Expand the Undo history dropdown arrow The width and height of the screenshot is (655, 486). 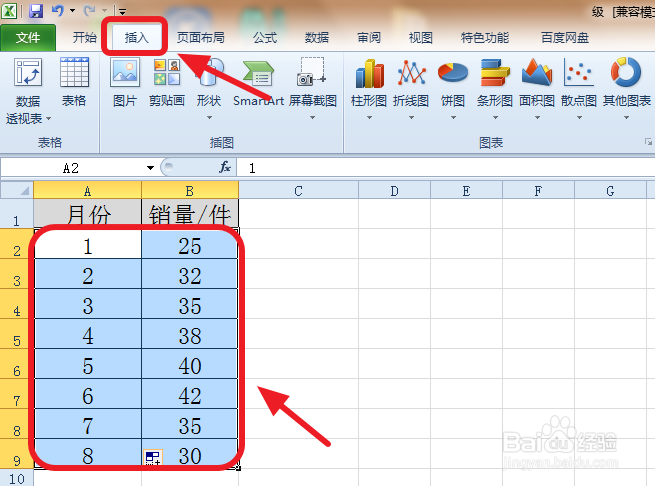click(72, 10)
